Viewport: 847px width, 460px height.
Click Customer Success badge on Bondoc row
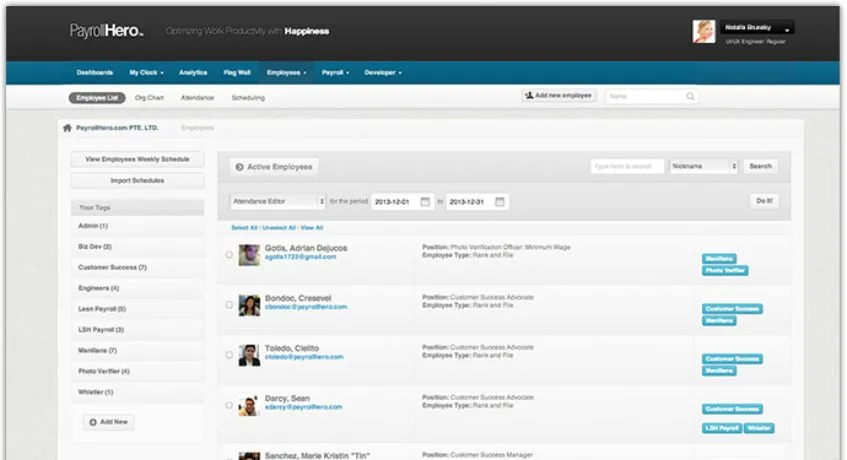click(732, 309)
